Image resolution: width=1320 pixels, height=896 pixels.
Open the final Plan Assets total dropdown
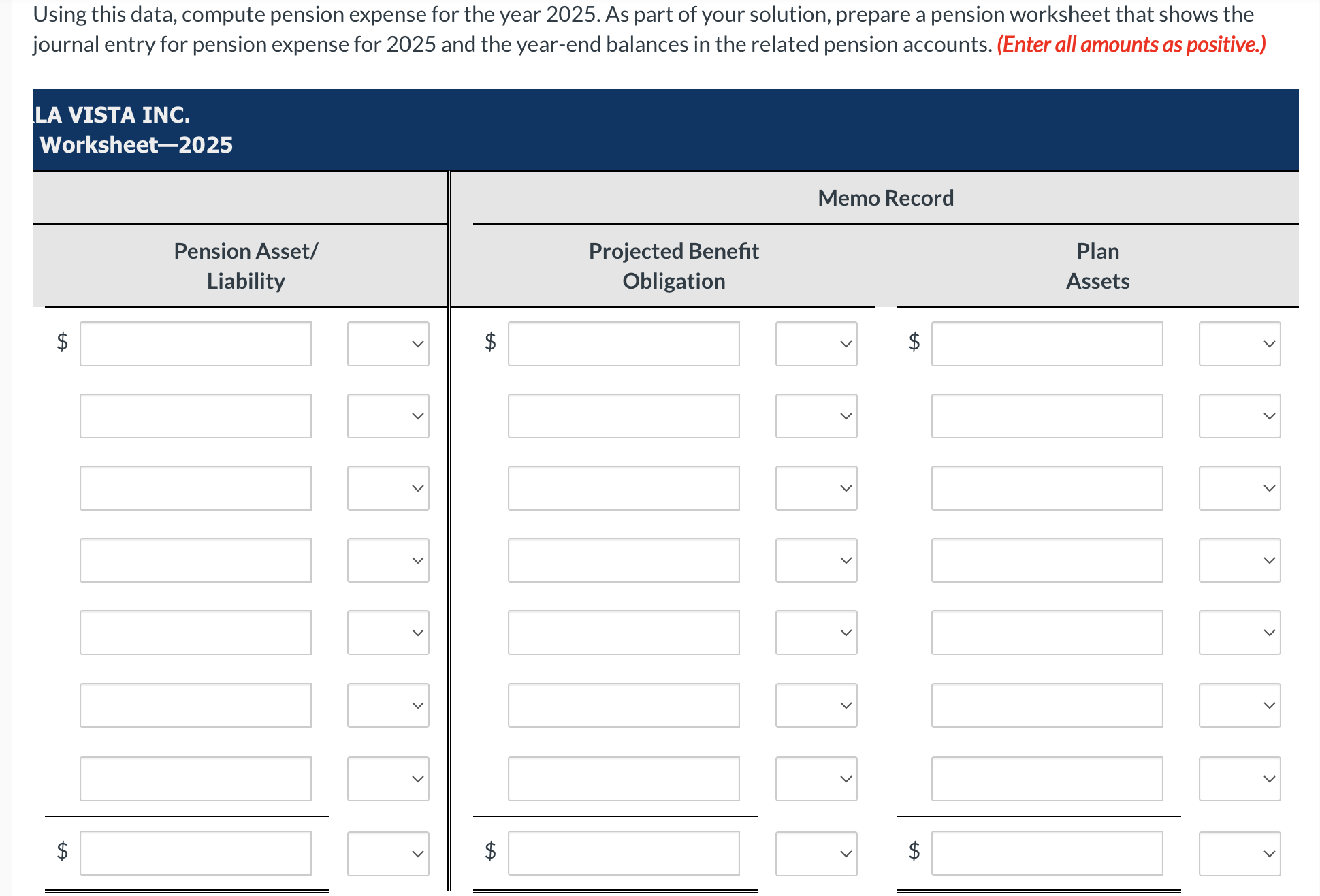pyautogui.click(x=1239, y=852)
